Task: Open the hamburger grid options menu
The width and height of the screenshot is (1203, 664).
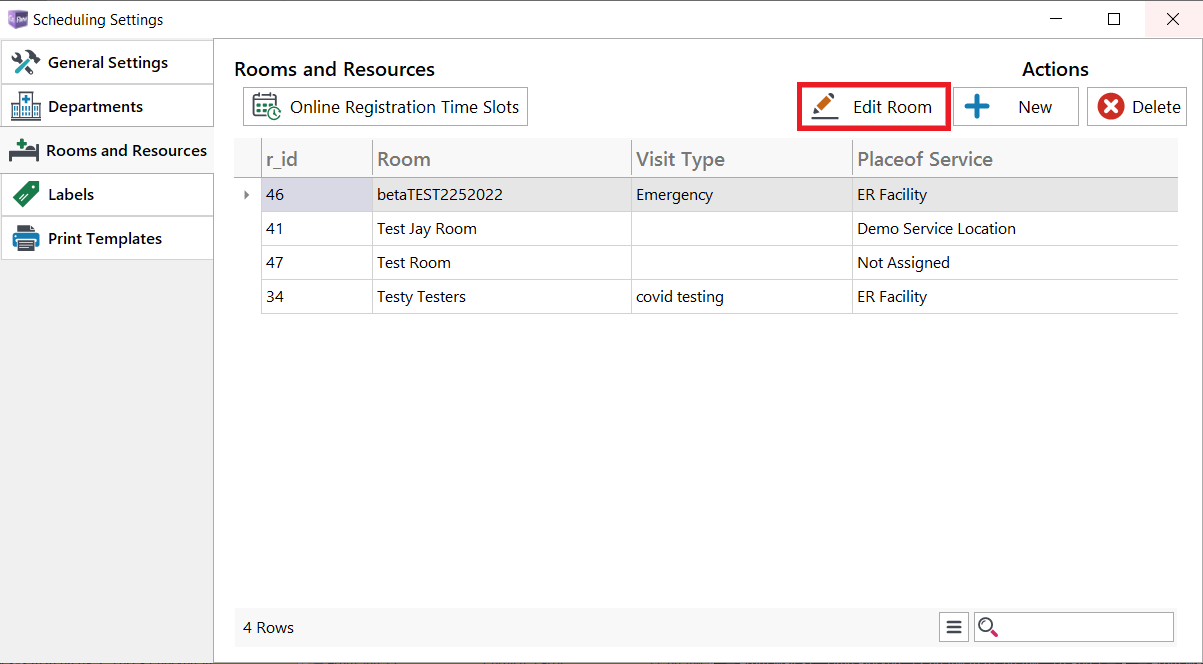Action: (x=953, y=626)
